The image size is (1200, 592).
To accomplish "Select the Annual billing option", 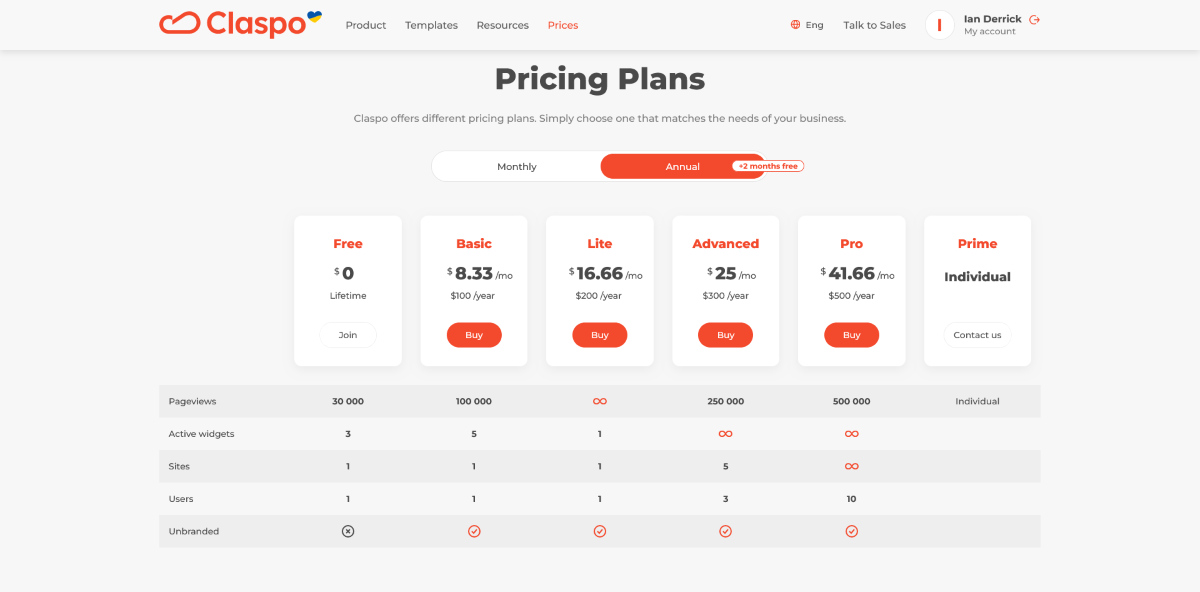I will click(x=683, y=167).
